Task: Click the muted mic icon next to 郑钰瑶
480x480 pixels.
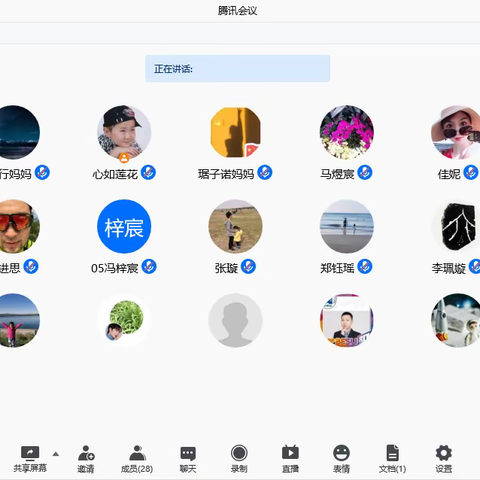Action: pyautogui.click(x=365, y=267)
